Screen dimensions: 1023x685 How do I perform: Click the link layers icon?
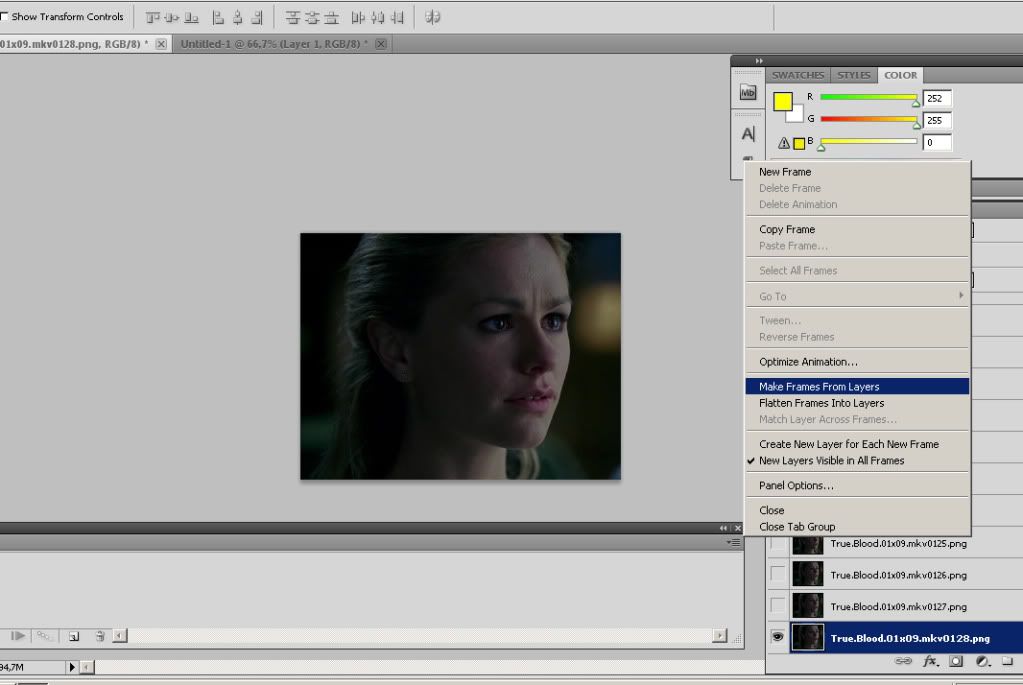(903, 661)
